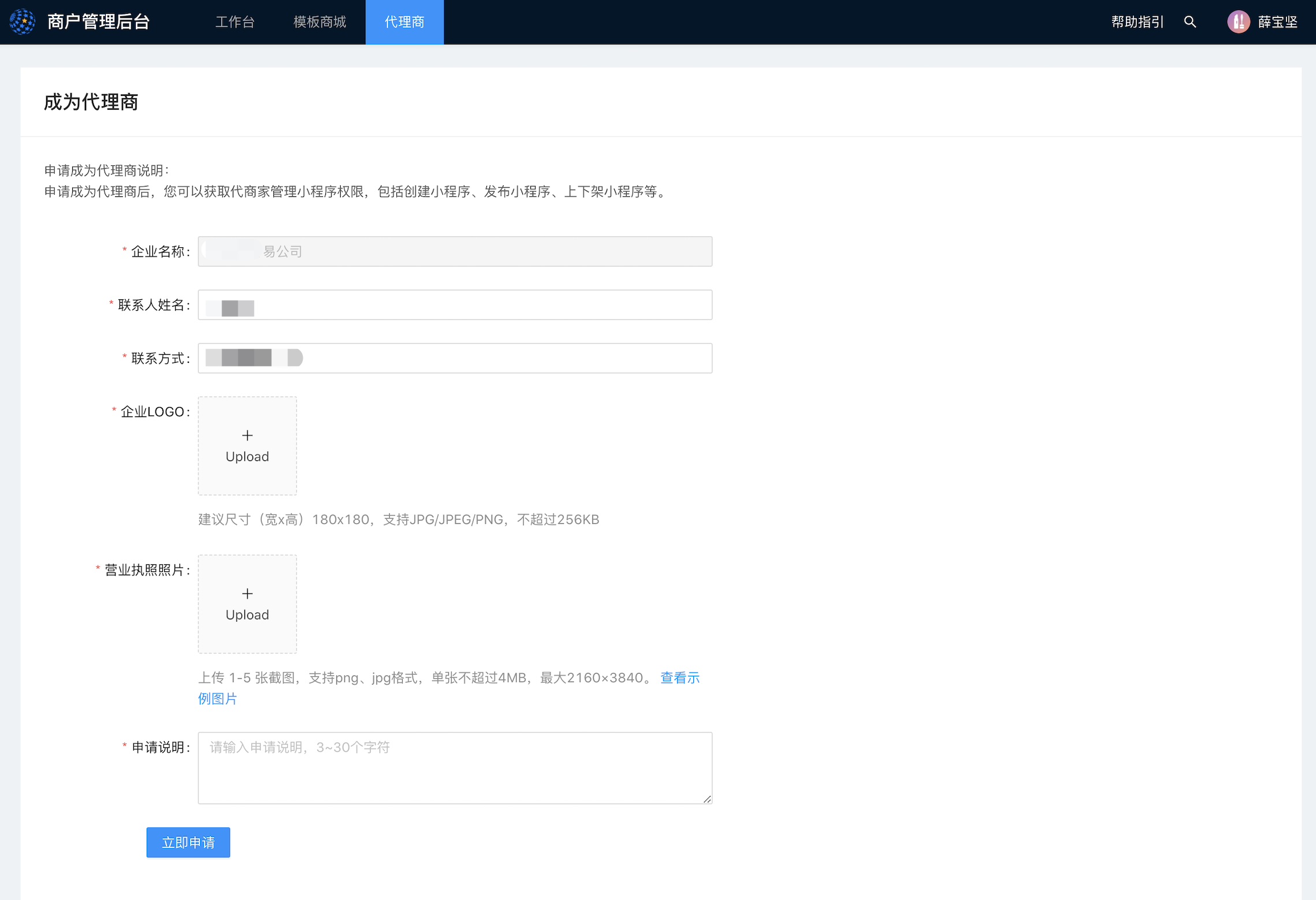This screenshot has height=900, width=1316.
Task: Open the 查看示例图片 link
Action: tap(679, 678)
